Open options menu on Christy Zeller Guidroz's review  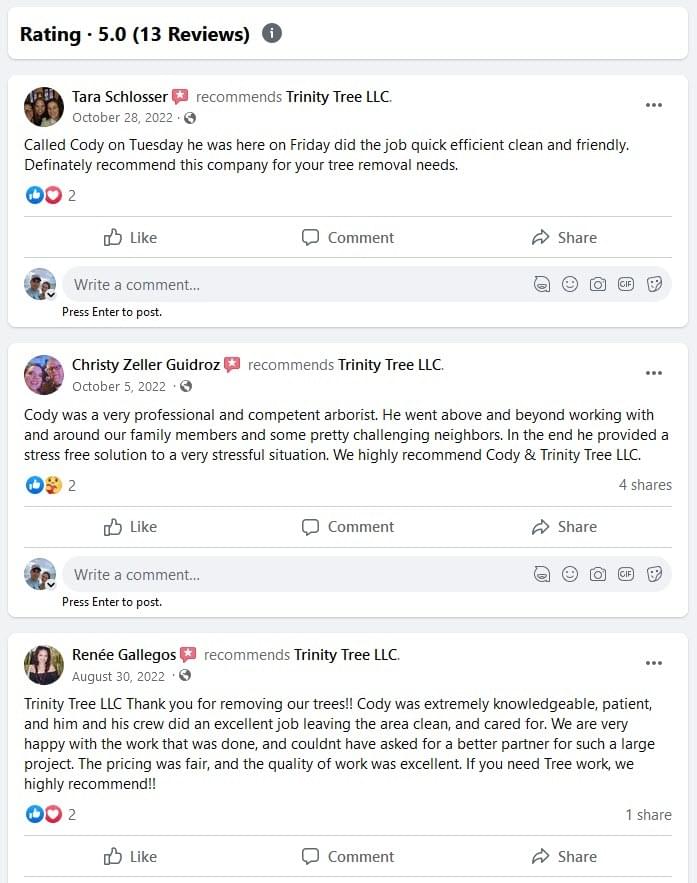click(x=654, y=373)
